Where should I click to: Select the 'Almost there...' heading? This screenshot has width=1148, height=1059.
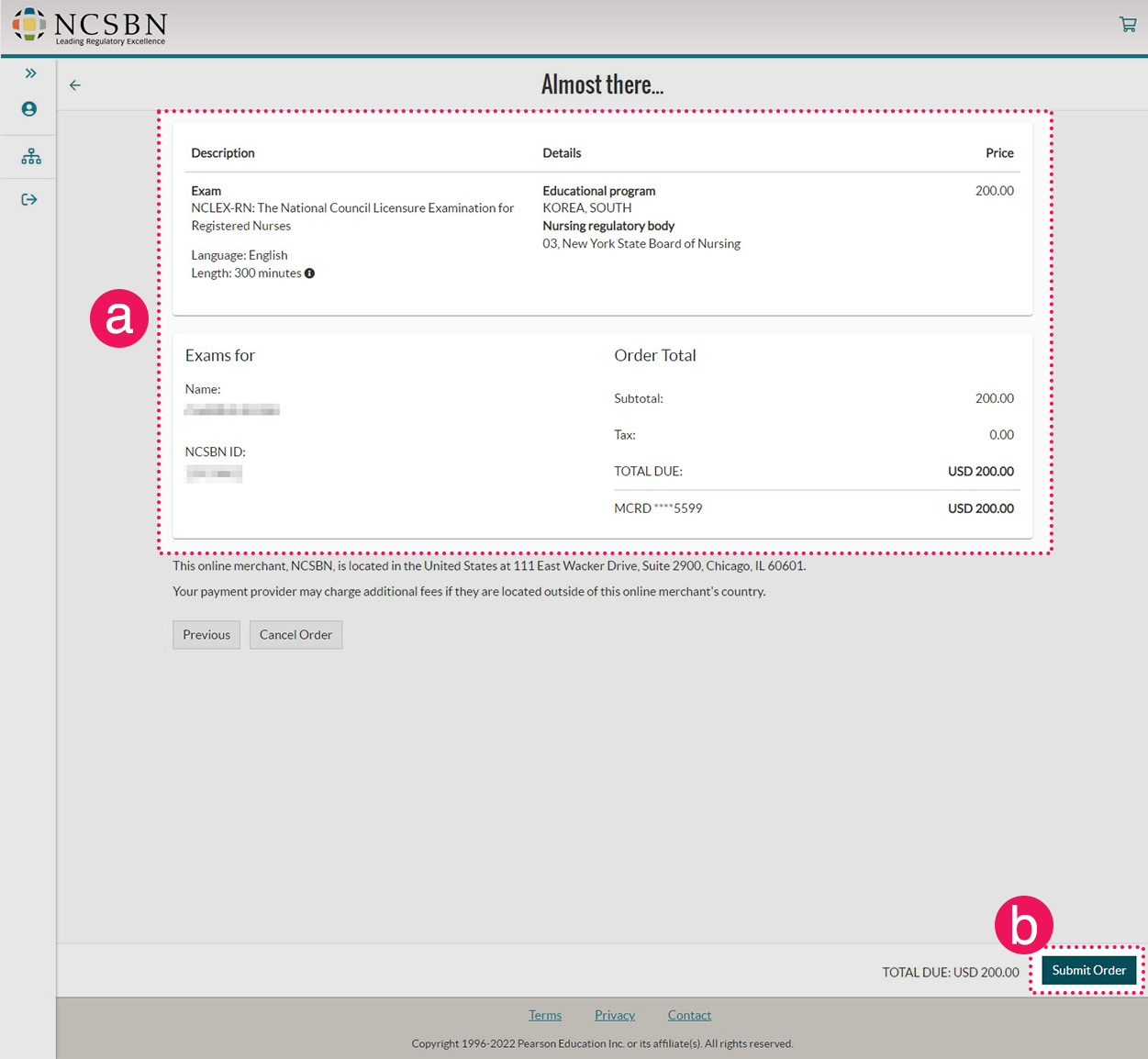602,84
